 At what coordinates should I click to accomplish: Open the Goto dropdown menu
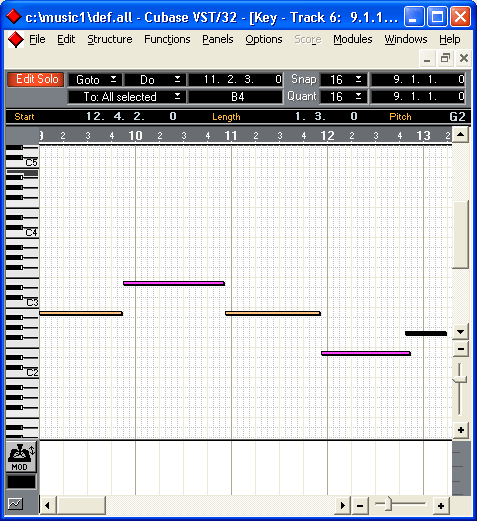(x=95, y=80)
